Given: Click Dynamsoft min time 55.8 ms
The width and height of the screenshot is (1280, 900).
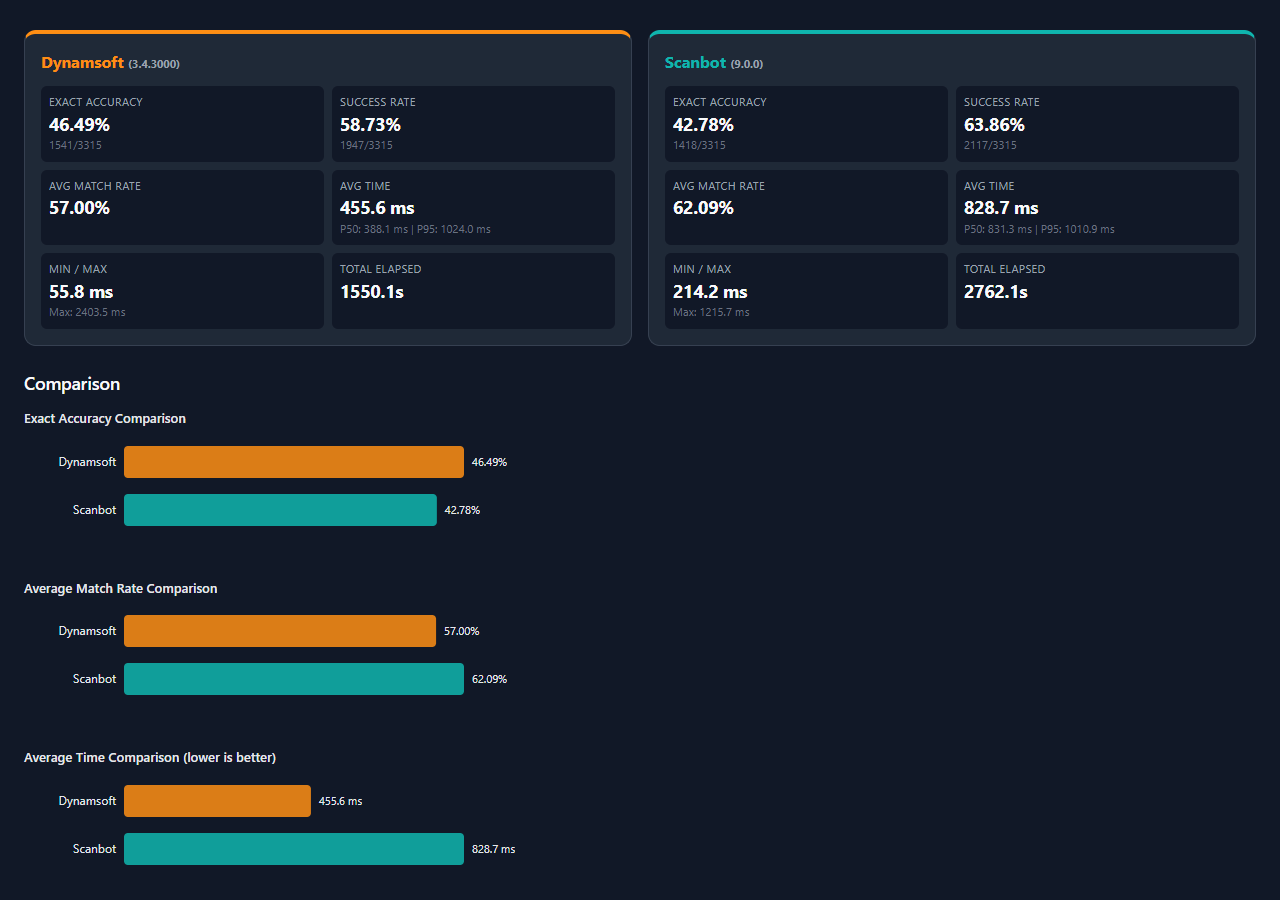Looking at the screenshot, I should 81,292.
